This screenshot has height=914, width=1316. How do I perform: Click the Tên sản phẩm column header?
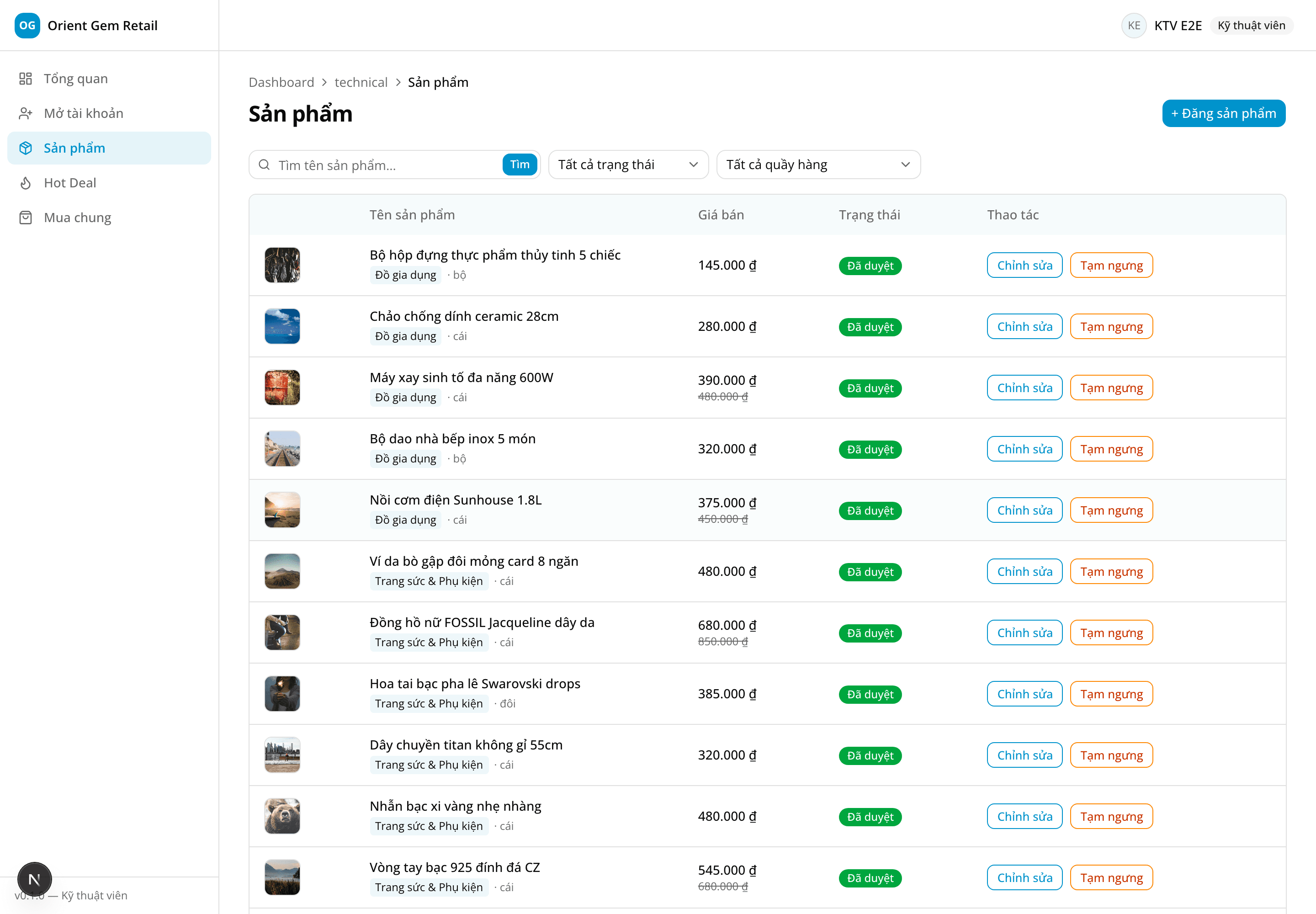point(412,215)
